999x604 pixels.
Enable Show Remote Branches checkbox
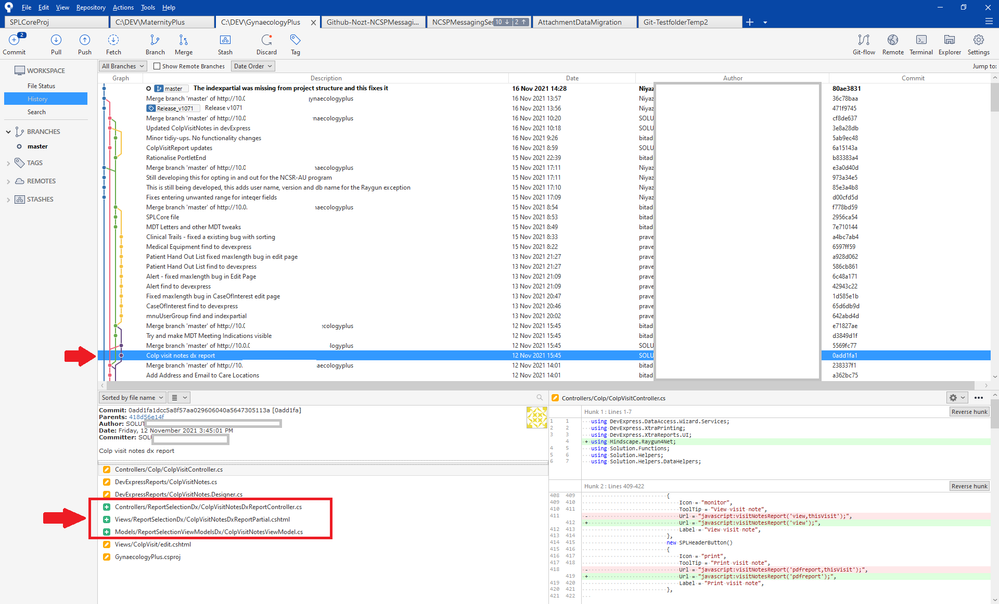(x=157, y=66)
